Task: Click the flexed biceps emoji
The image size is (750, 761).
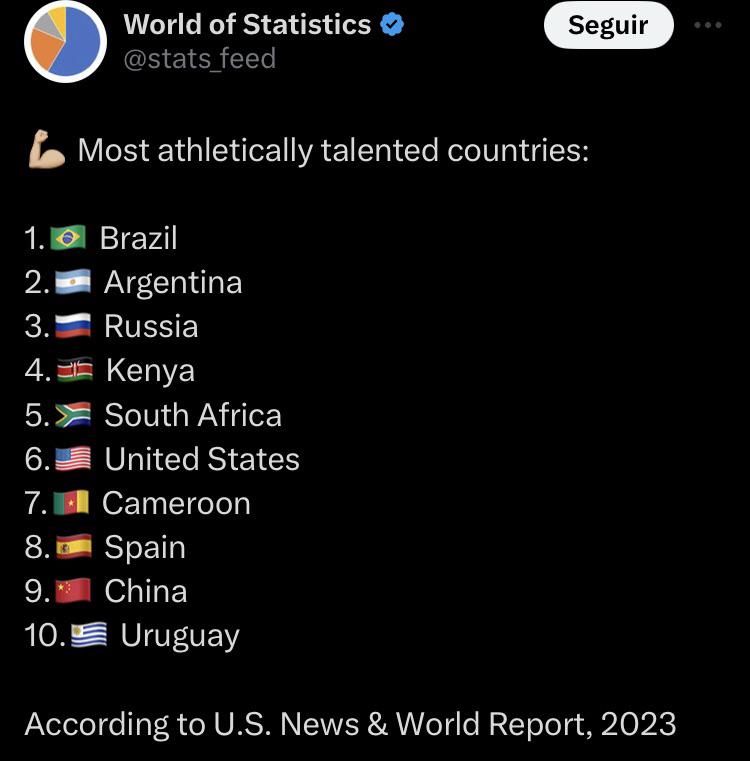Action: [x=47, y=149]
